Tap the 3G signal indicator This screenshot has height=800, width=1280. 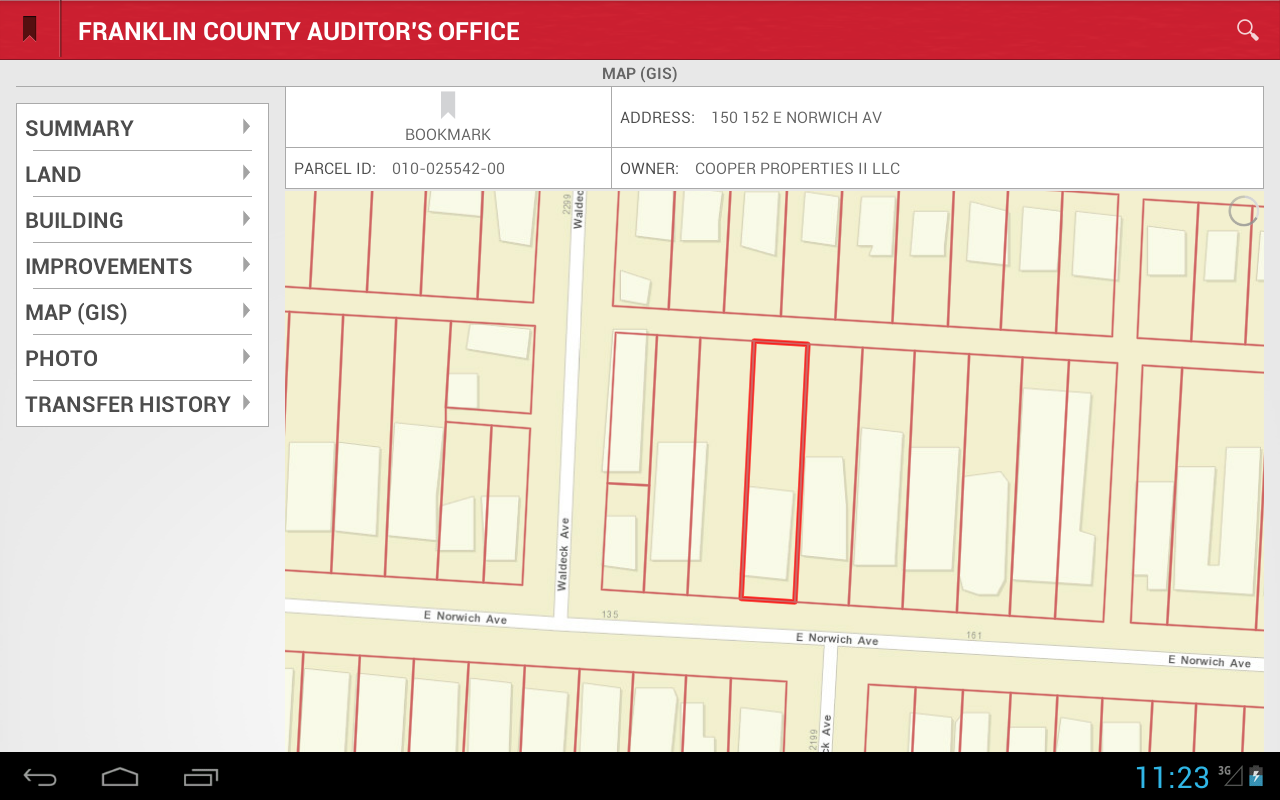(x=1230, y=775)
